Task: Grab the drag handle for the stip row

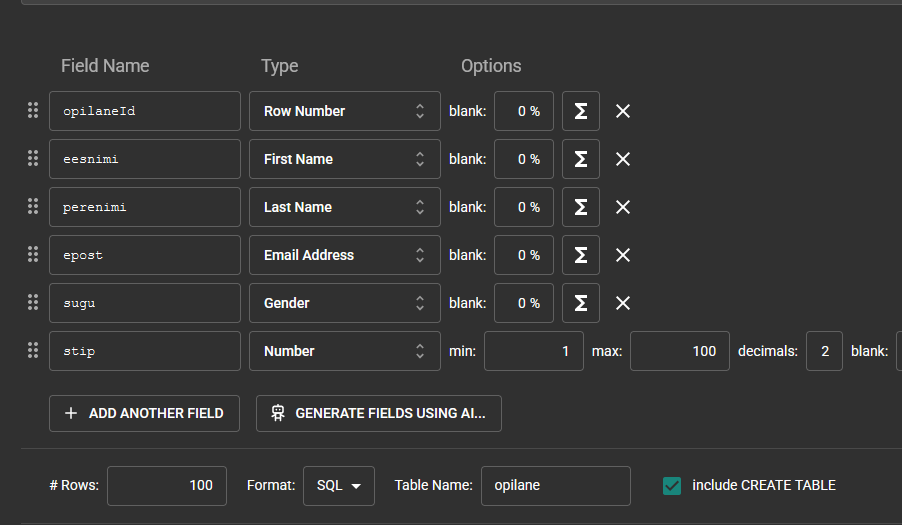Action: (32, 351)
